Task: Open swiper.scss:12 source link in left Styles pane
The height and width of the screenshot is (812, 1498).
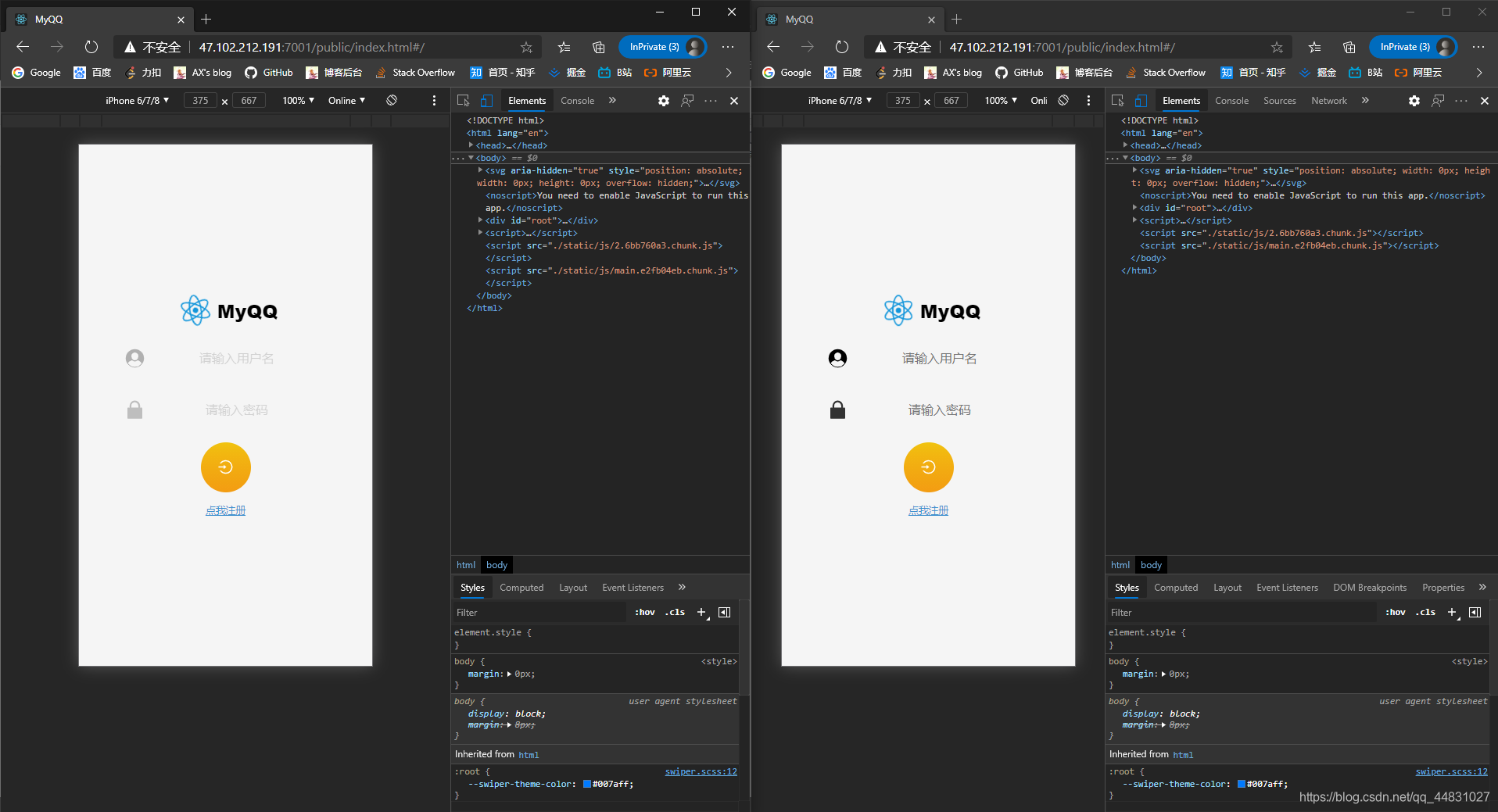Action: coord(701,771)
